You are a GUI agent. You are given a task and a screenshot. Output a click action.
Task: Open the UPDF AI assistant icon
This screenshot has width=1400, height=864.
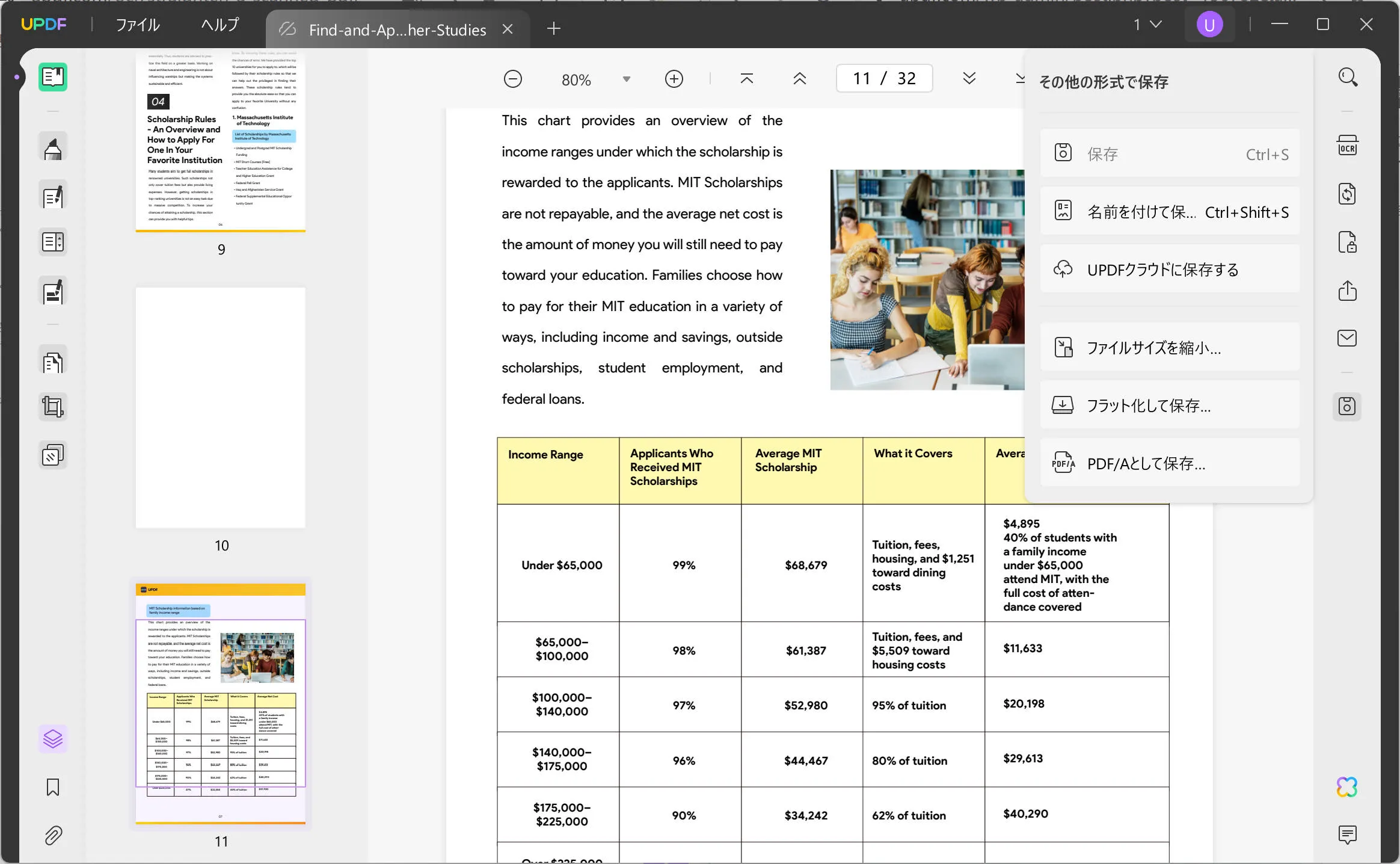1348,787
